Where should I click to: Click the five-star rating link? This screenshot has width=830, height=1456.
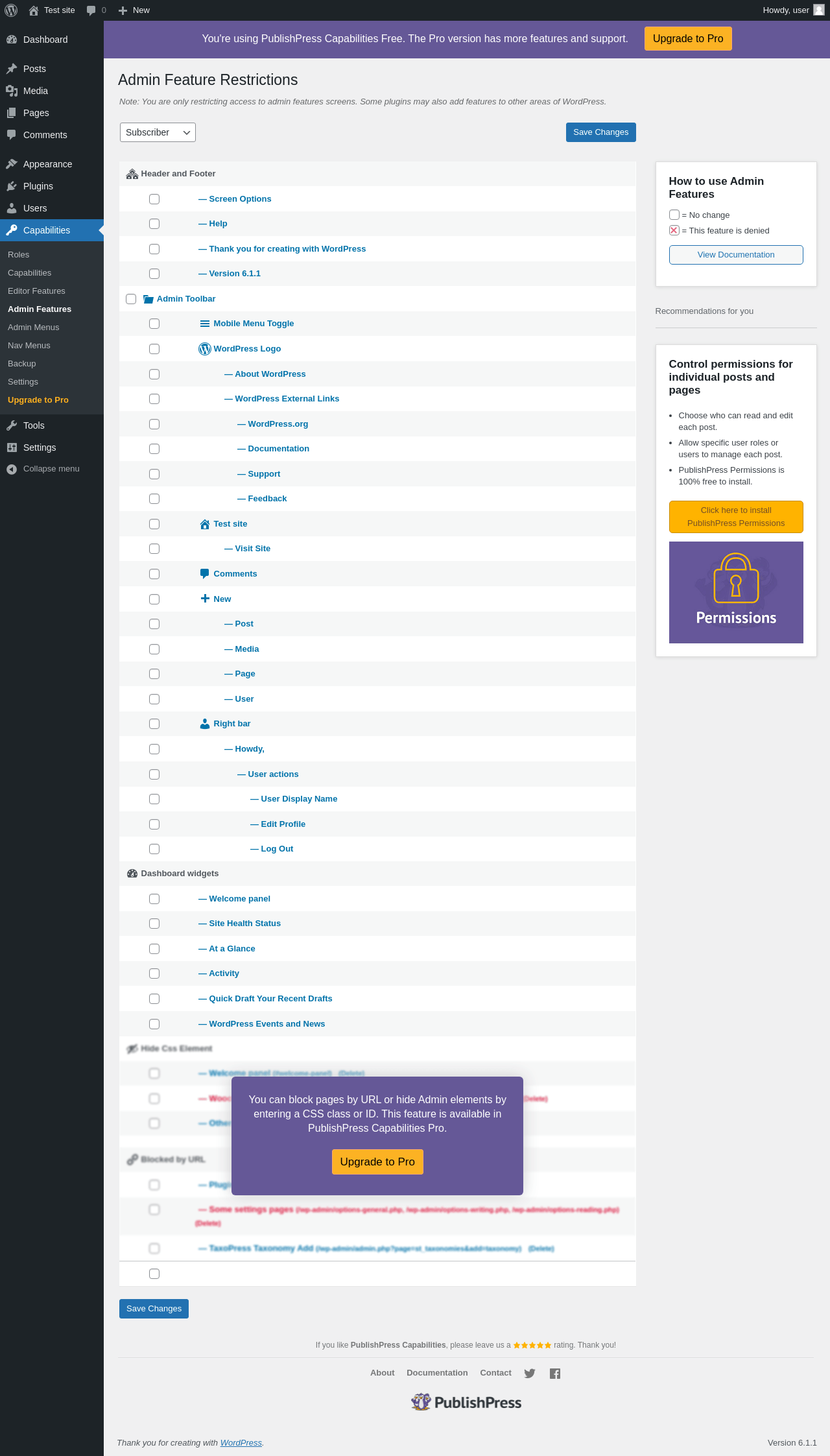click(x=532, y=1345)
